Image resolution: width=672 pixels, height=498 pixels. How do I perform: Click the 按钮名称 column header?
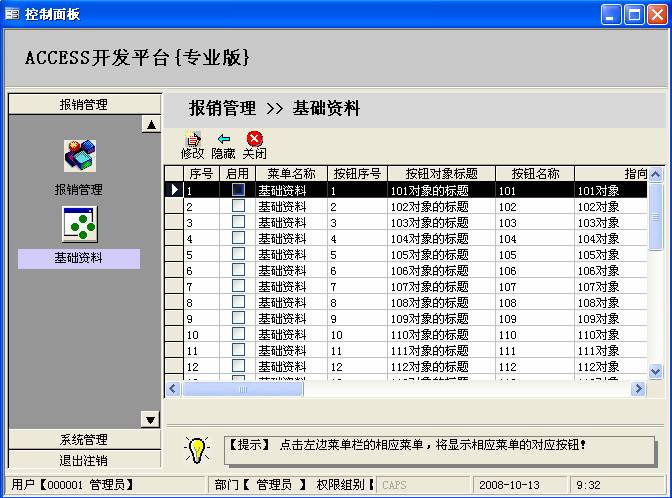click(535, 174)
